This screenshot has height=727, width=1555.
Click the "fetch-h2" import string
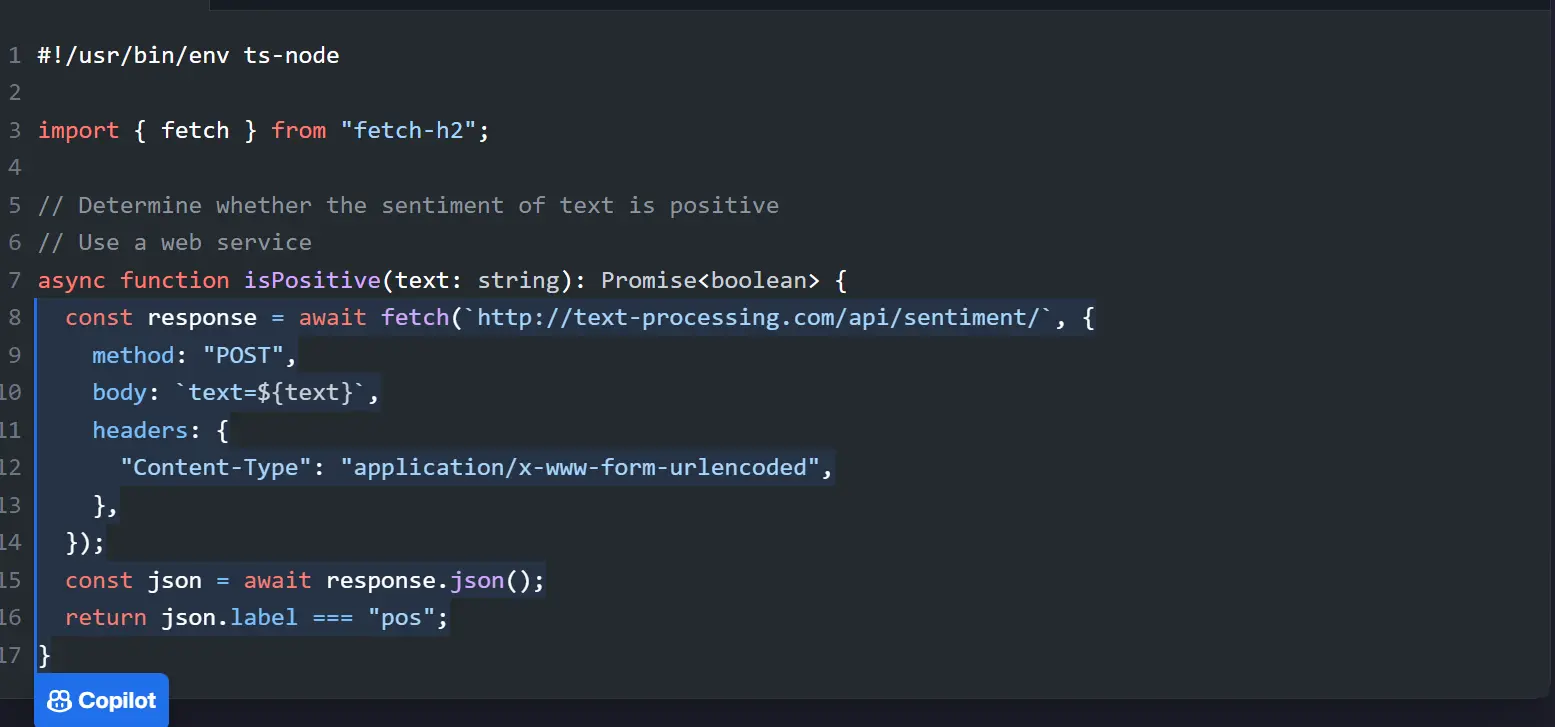(408, 130)
